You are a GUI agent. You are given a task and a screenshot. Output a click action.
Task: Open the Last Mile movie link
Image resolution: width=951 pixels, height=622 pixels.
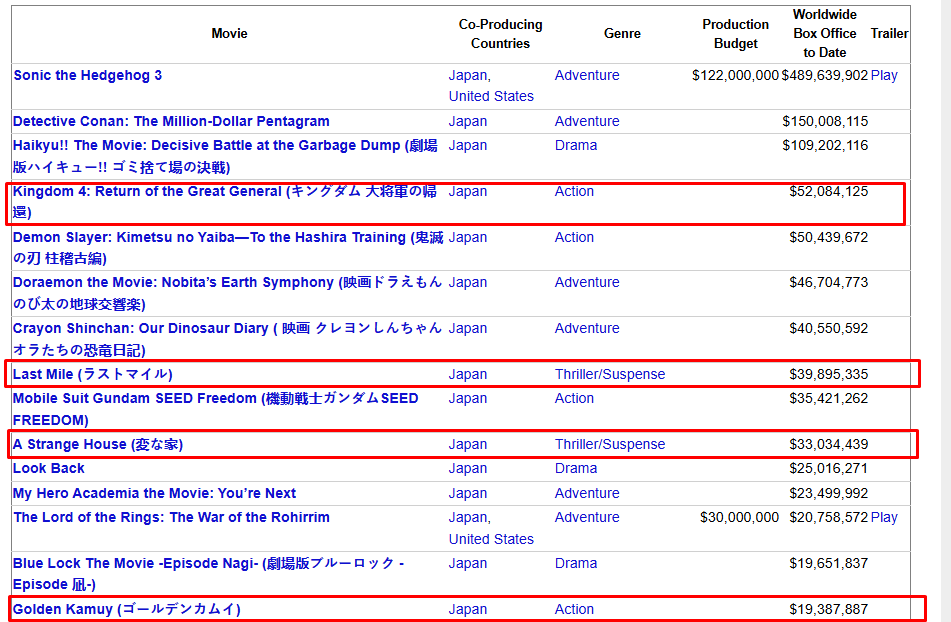point(93,374)
